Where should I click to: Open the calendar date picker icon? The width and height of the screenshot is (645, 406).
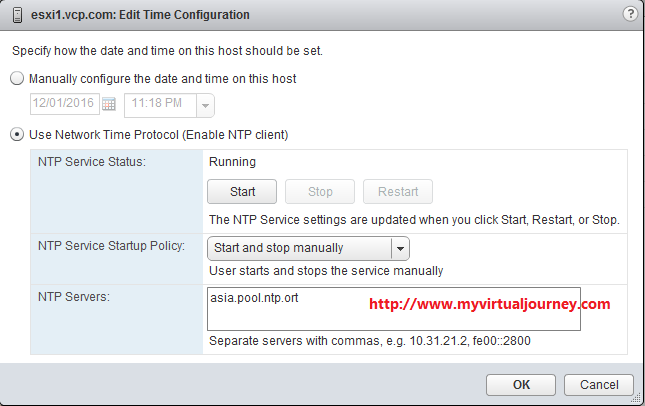[109, 104]
